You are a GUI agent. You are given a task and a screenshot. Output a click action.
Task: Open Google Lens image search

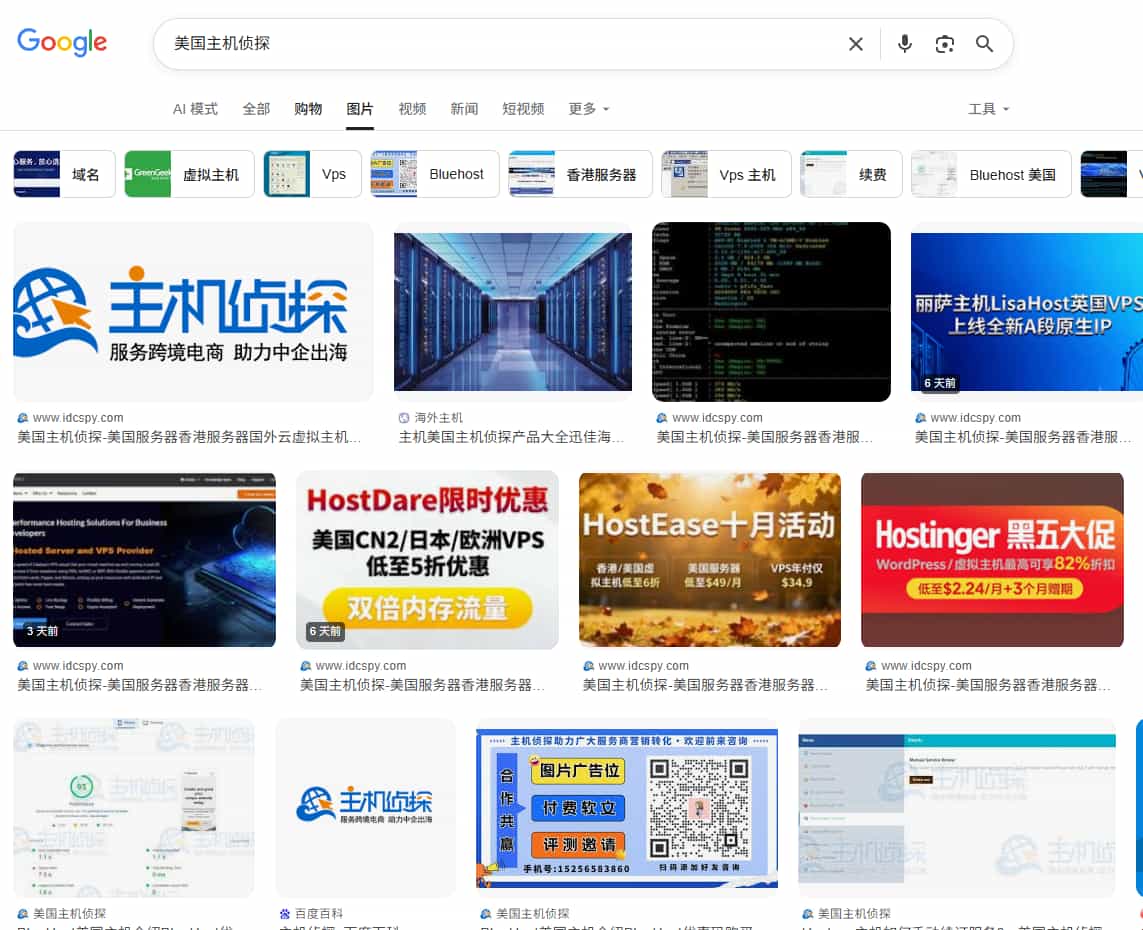945,44
